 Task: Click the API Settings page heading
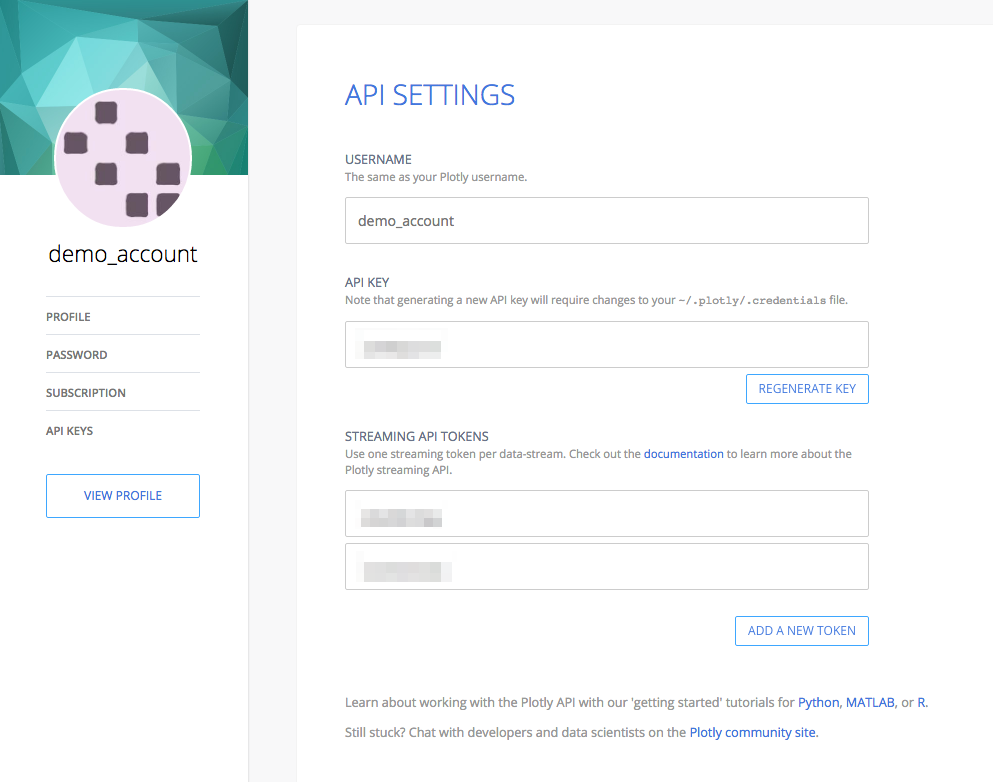point(430,95)
